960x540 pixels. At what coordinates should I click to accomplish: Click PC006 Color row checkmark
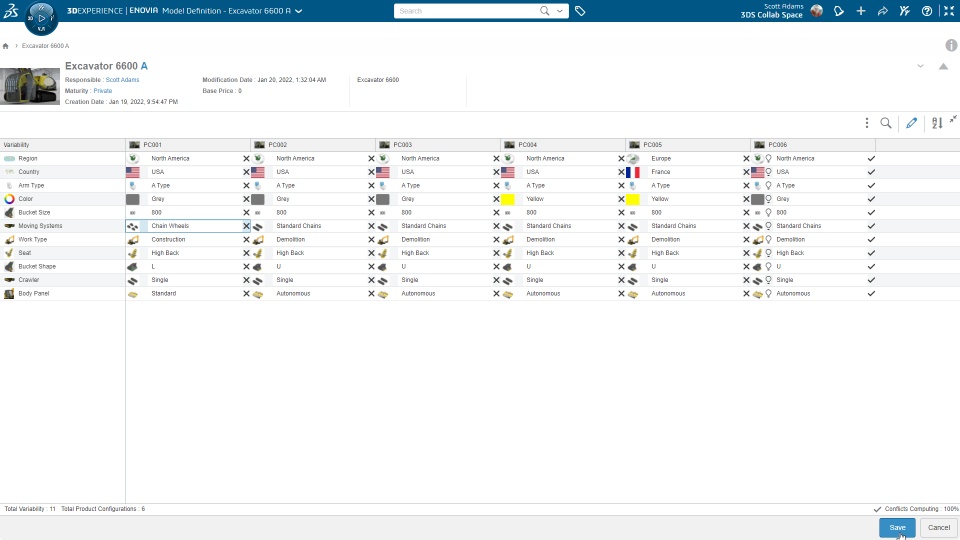(x=871, y=199)
